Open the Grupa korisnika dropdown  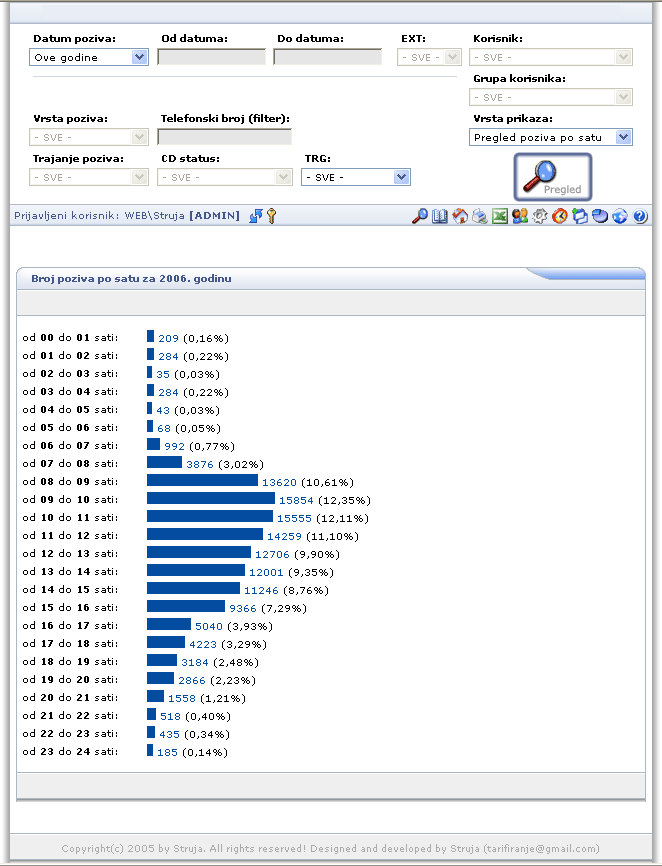550,97
